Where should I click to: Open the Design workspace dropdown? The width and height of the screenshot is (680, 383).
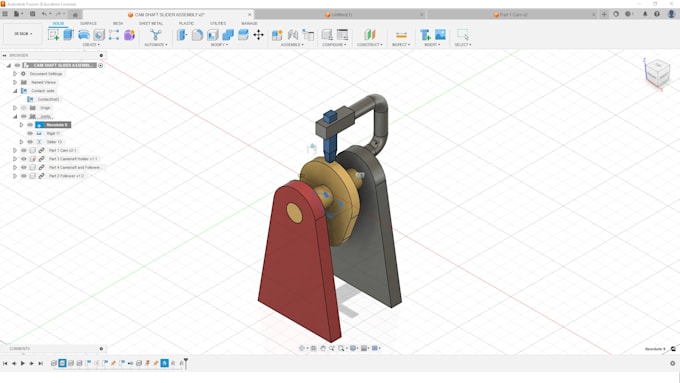tap(23, 34)
